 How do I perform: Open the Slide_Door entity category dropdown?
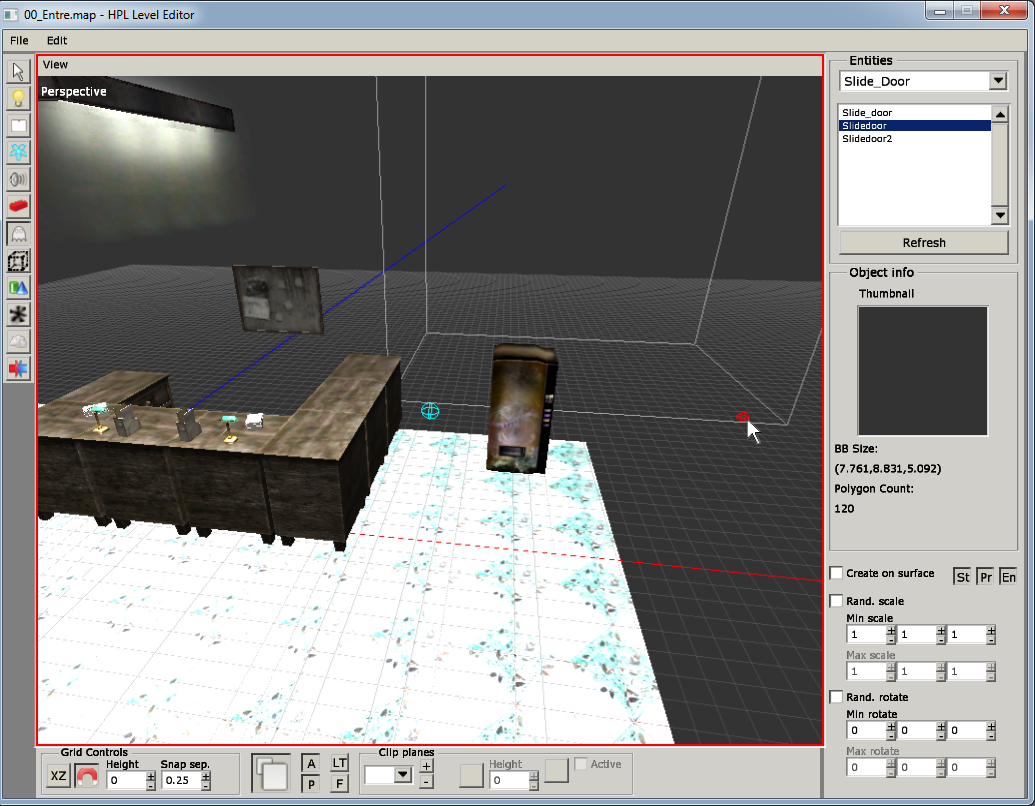coord(997,81)
